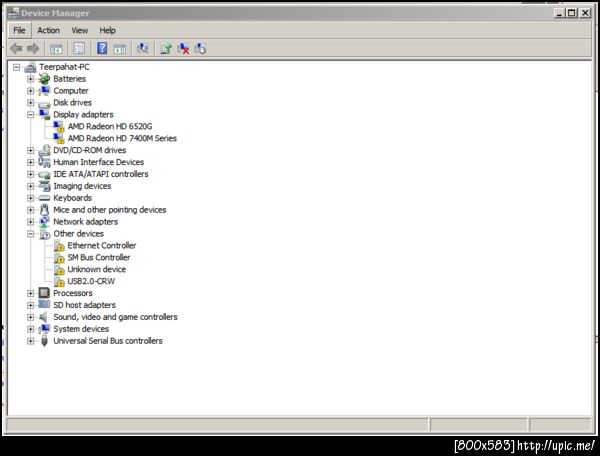Viewport: 600px width, 456px height.
Task: Click the Update Driver Software toolbar icon
Action: (x=166, y=49)
